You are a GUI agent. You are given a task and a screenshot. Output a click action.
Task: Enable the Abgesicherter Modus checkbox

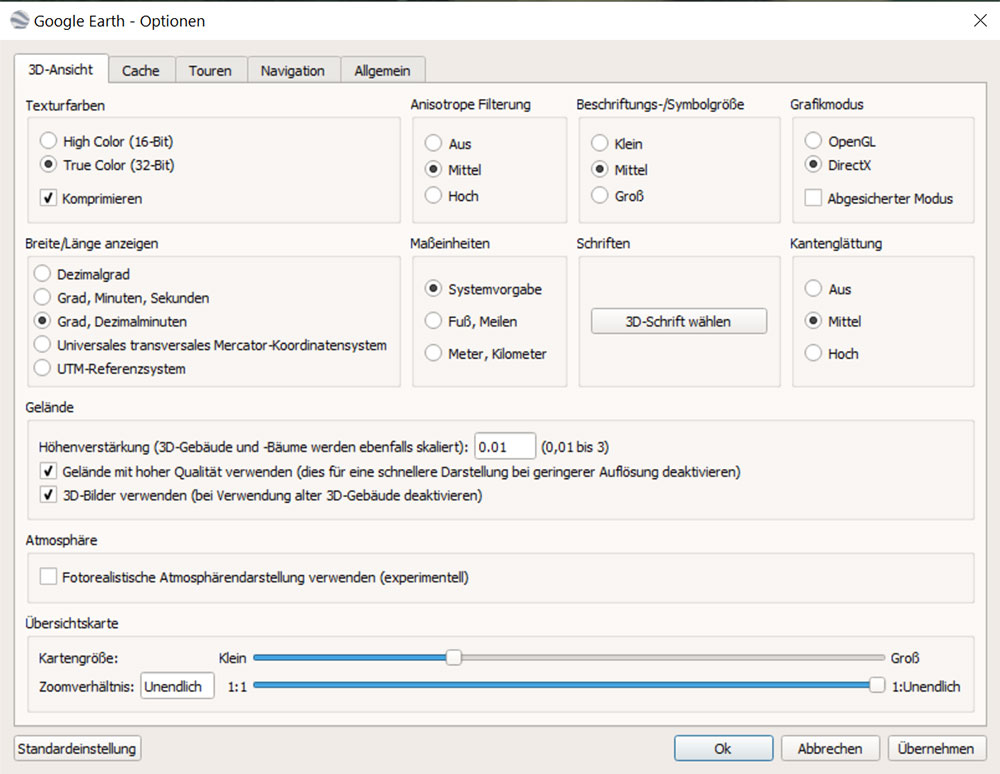click(x=813, y=198)
